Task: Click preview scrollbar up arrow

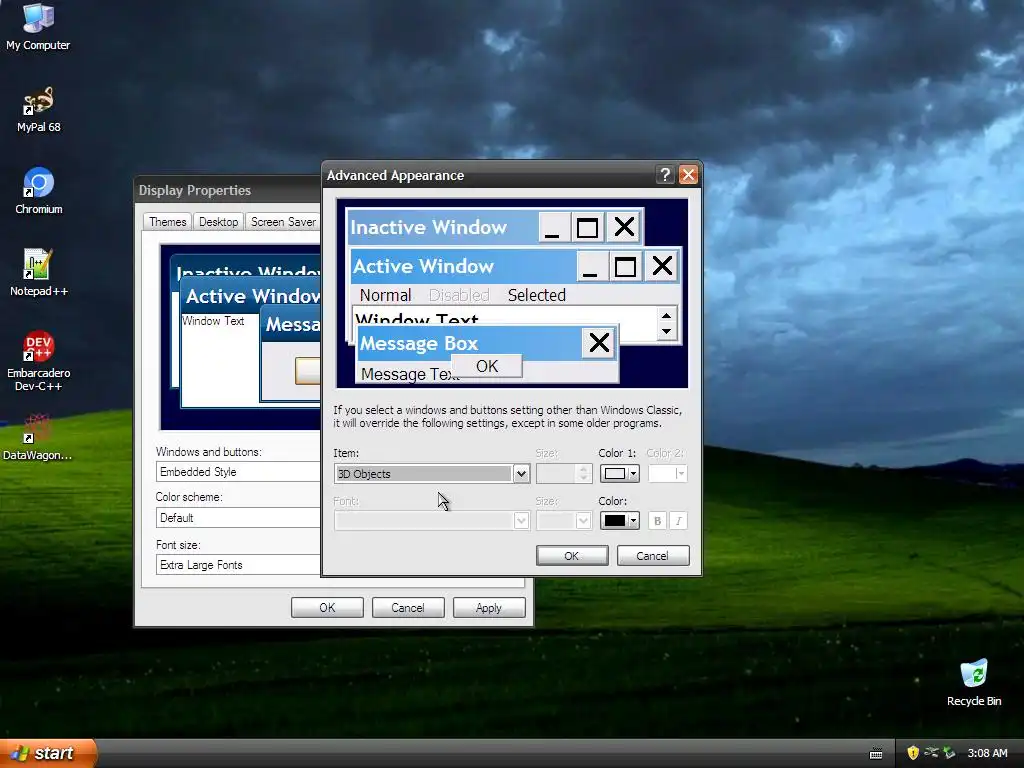Action: [x=666, y=316]
